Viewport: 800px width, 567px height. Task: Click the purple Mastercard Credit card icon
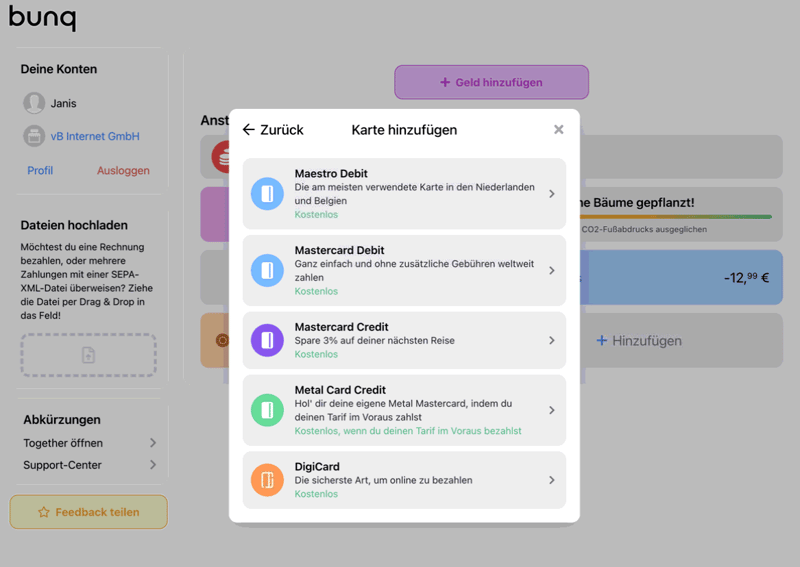267,340
